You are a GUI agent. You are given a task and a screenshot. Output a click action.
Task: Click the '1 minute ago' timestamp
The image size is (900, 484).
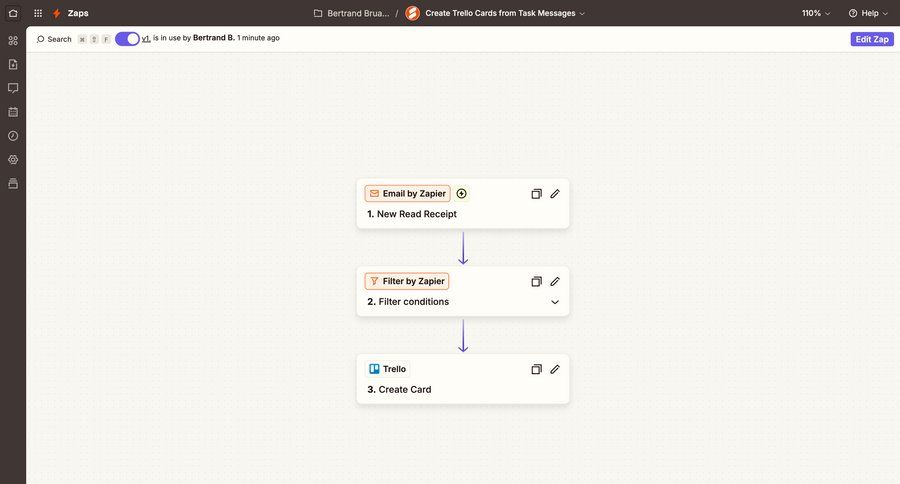pyautogui.click(x=258, y=38)
